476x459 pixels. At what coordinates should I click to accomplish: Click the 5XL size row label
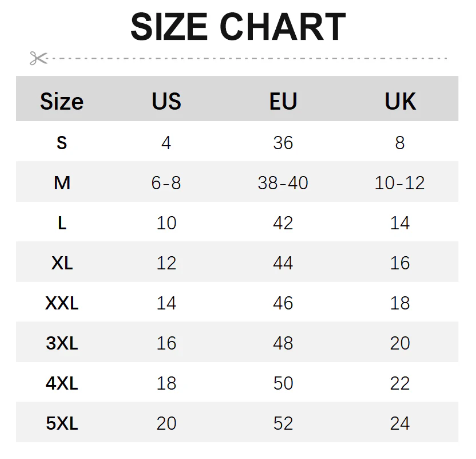62,423
